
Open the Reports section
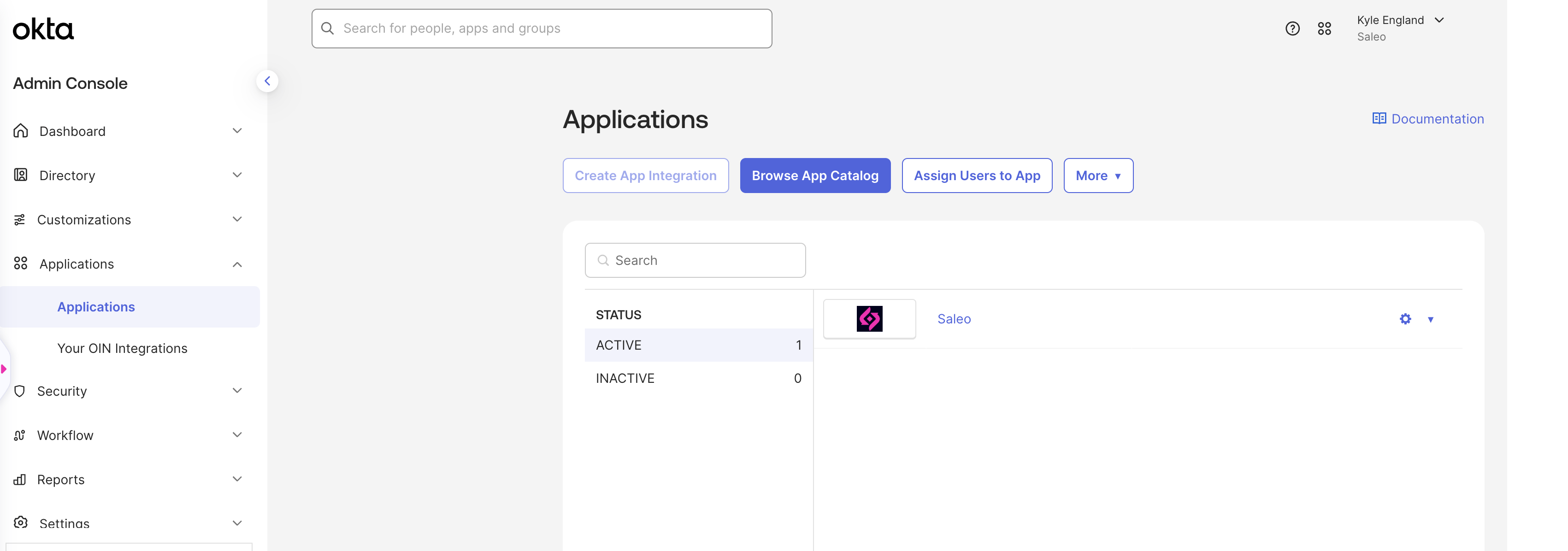coord(61,480)
